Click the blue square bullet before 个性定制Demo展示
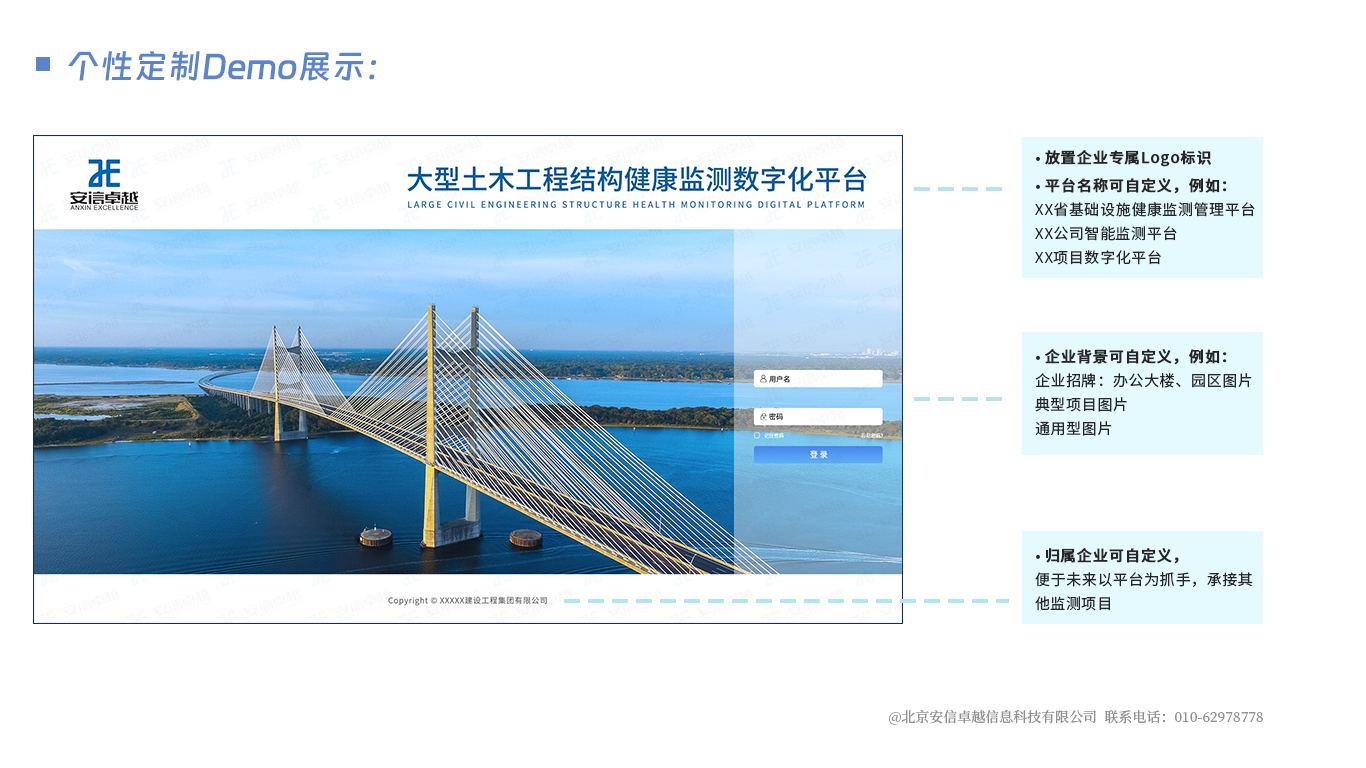The height and width of the screenshot is (768, 1366). click(43, 64)
